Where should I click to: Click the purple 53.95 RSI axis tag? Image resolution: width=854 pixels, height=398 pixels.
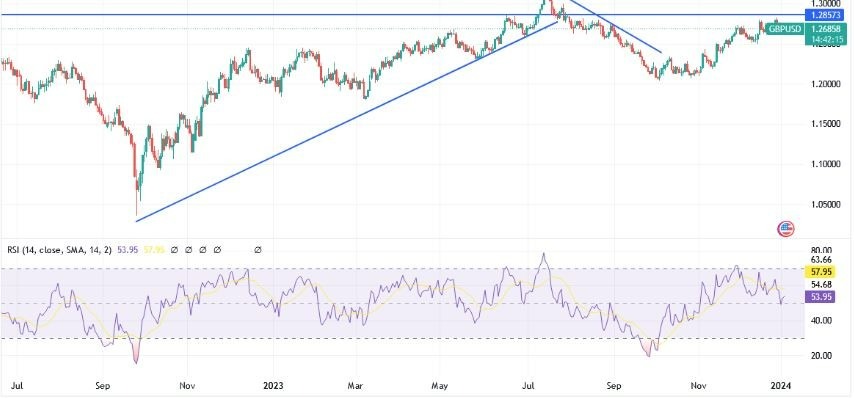click(819, 297)
